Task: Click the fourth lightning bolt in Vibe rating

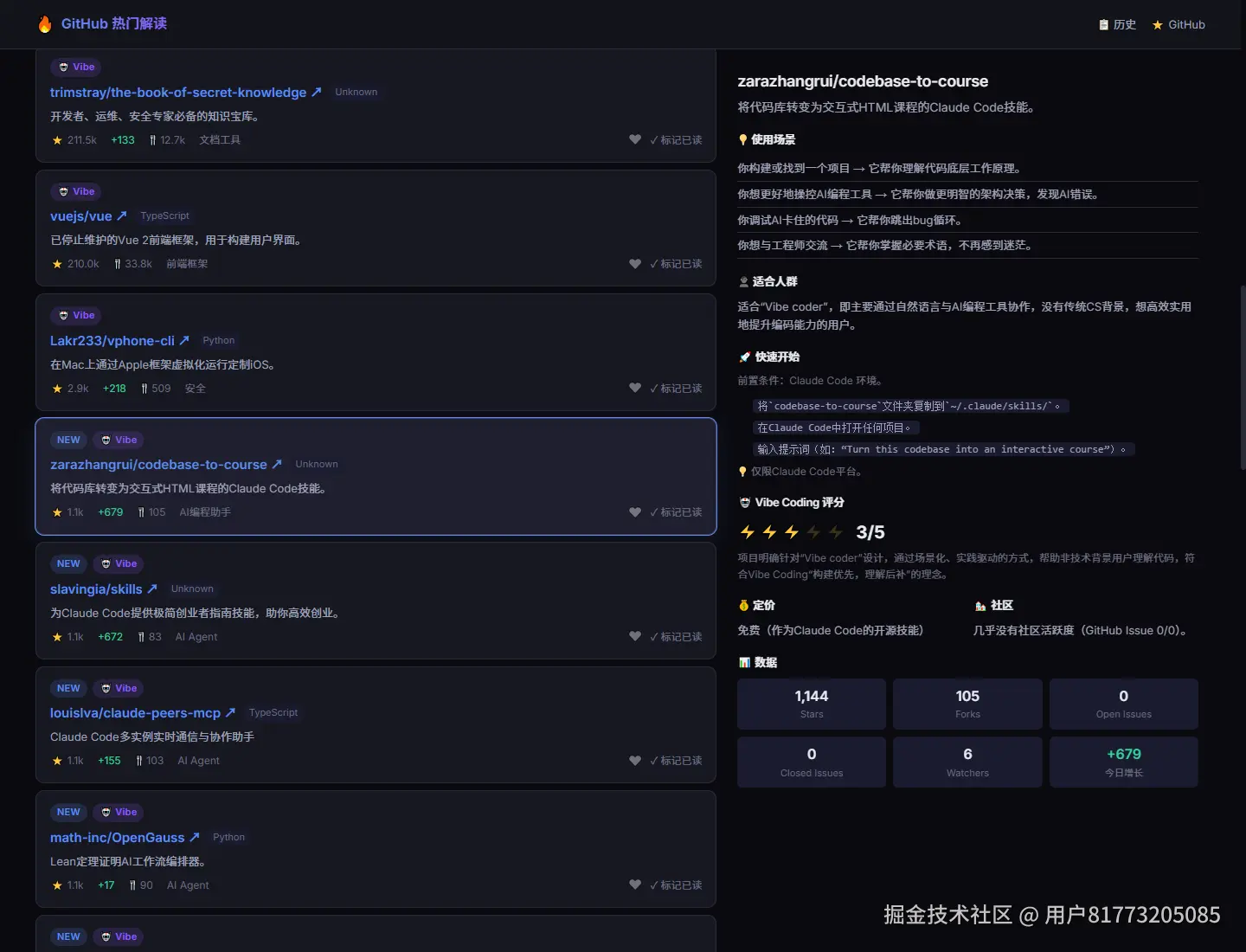Action: 812,532
